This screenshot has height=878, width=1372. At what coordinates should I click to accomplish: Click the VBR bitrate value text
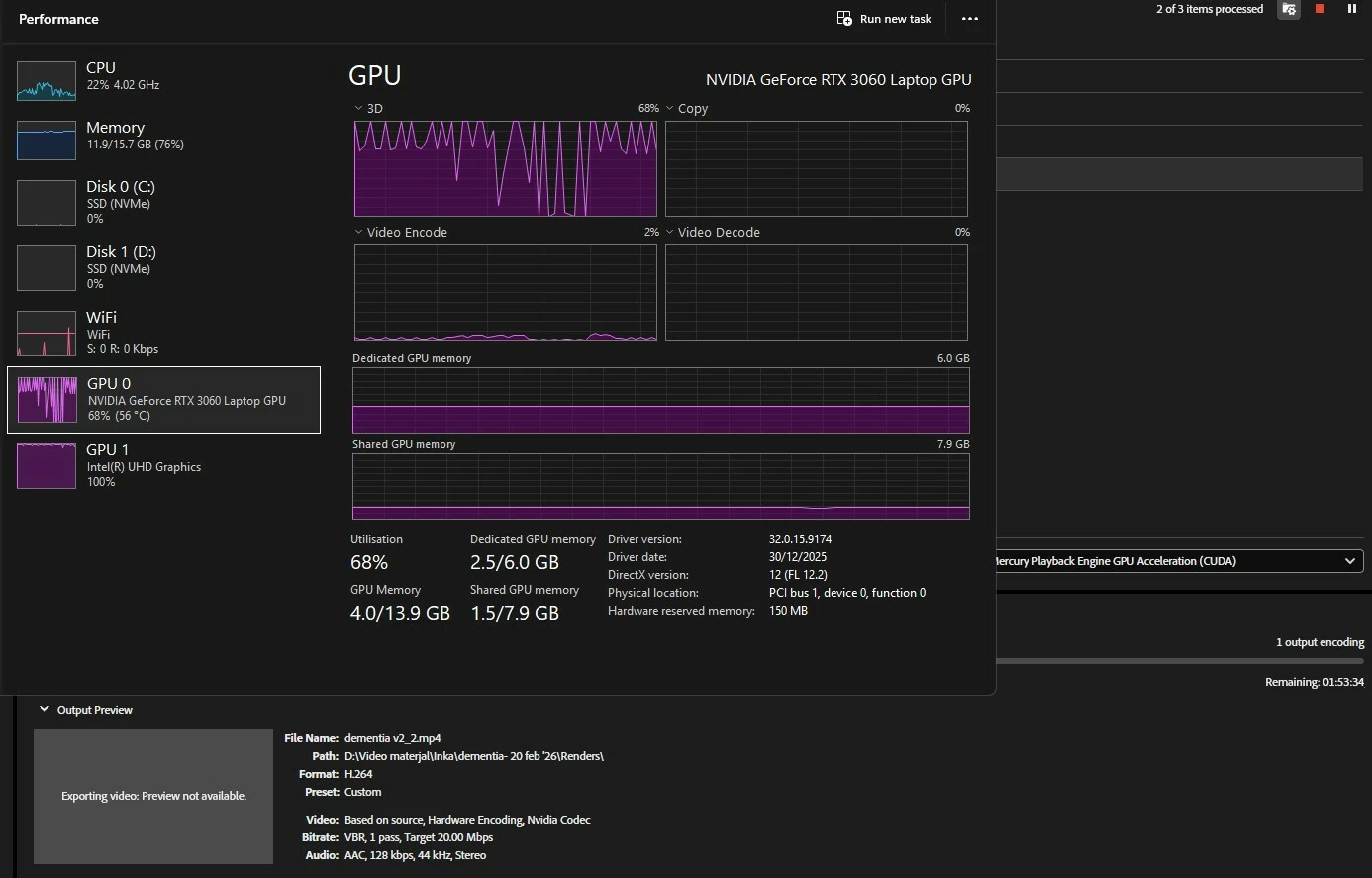coord(419,837)
